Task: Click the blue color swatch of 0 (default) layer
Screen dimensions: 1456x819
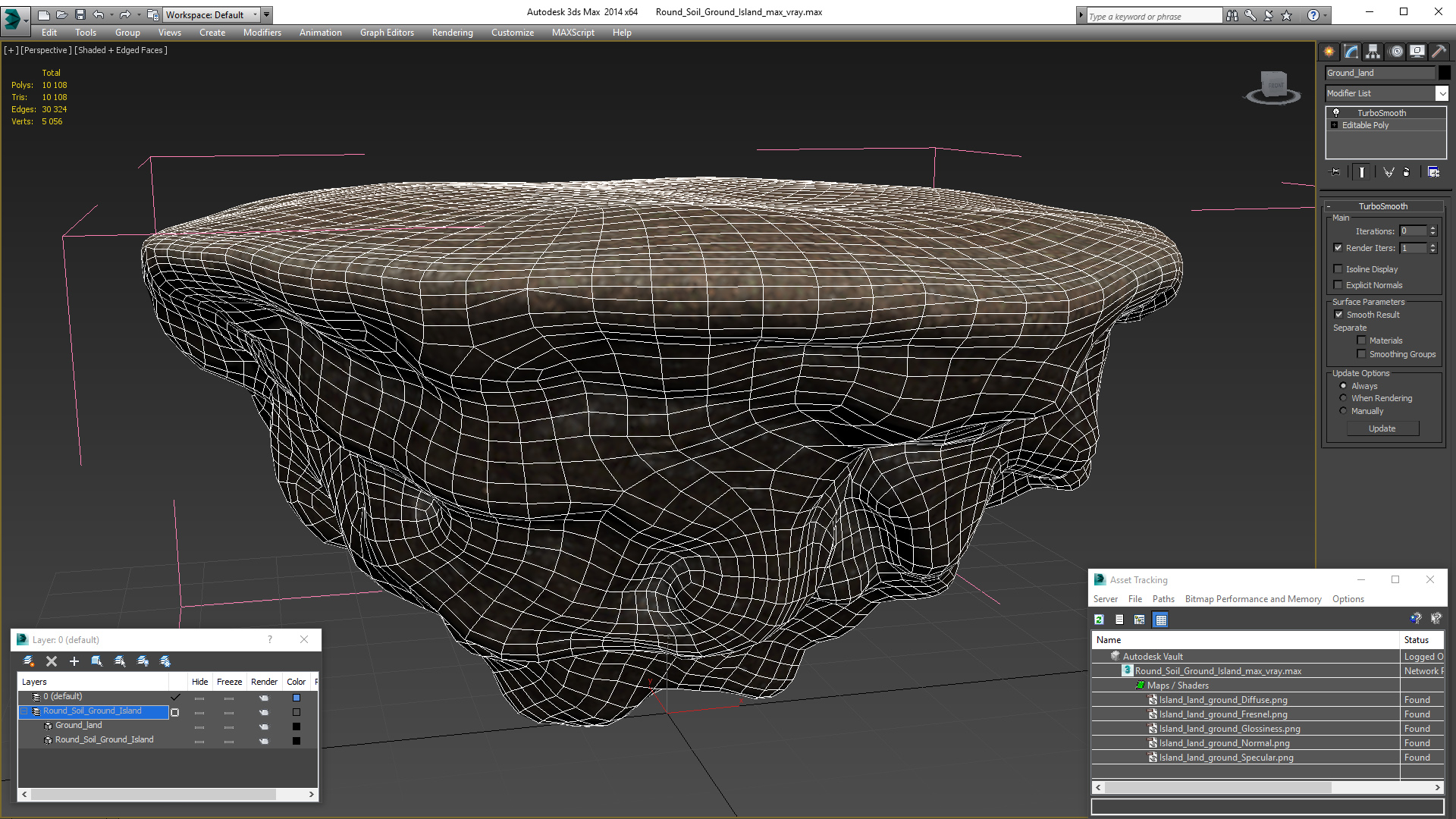Action: coord(297,697)
